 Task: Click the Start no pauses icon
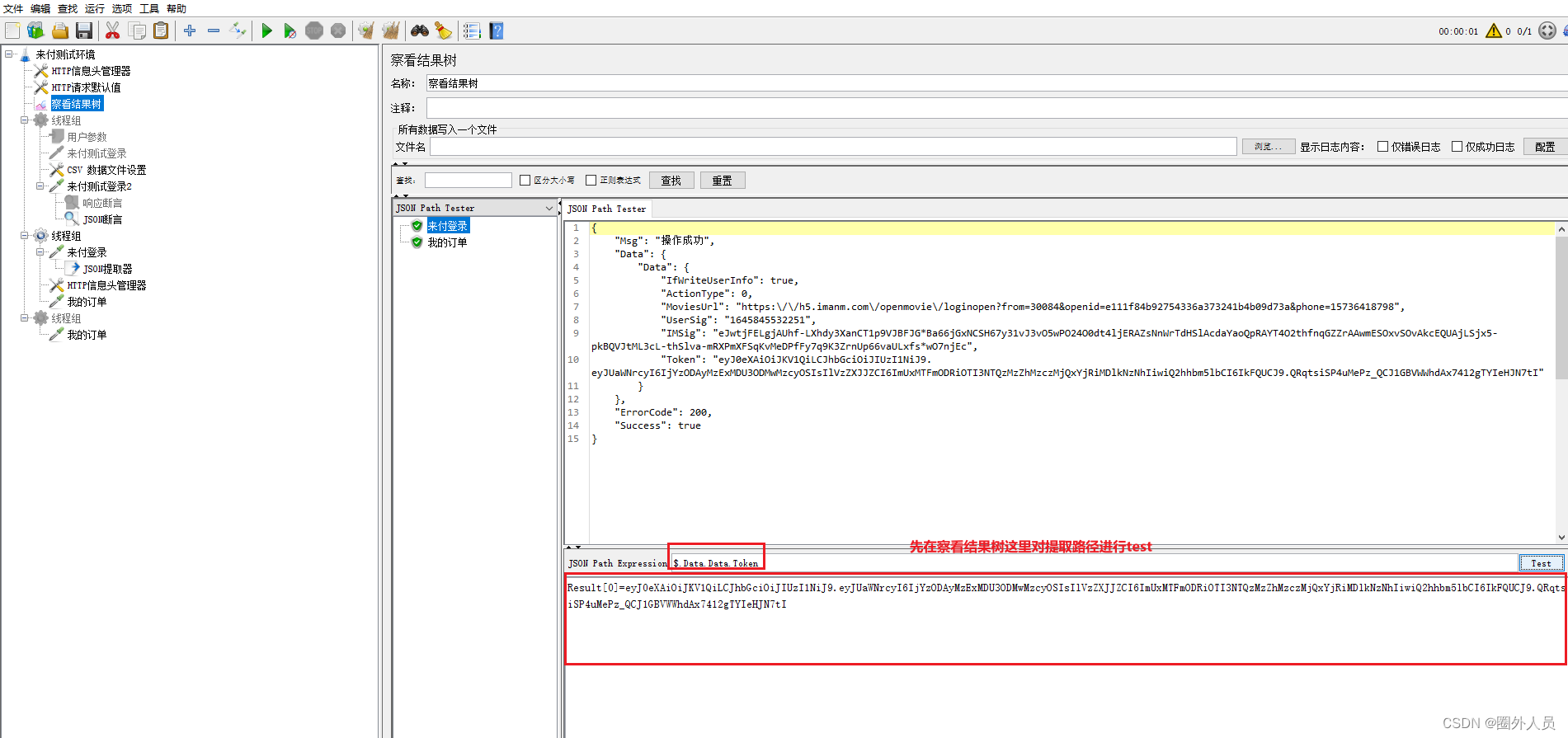click(290, 31)
